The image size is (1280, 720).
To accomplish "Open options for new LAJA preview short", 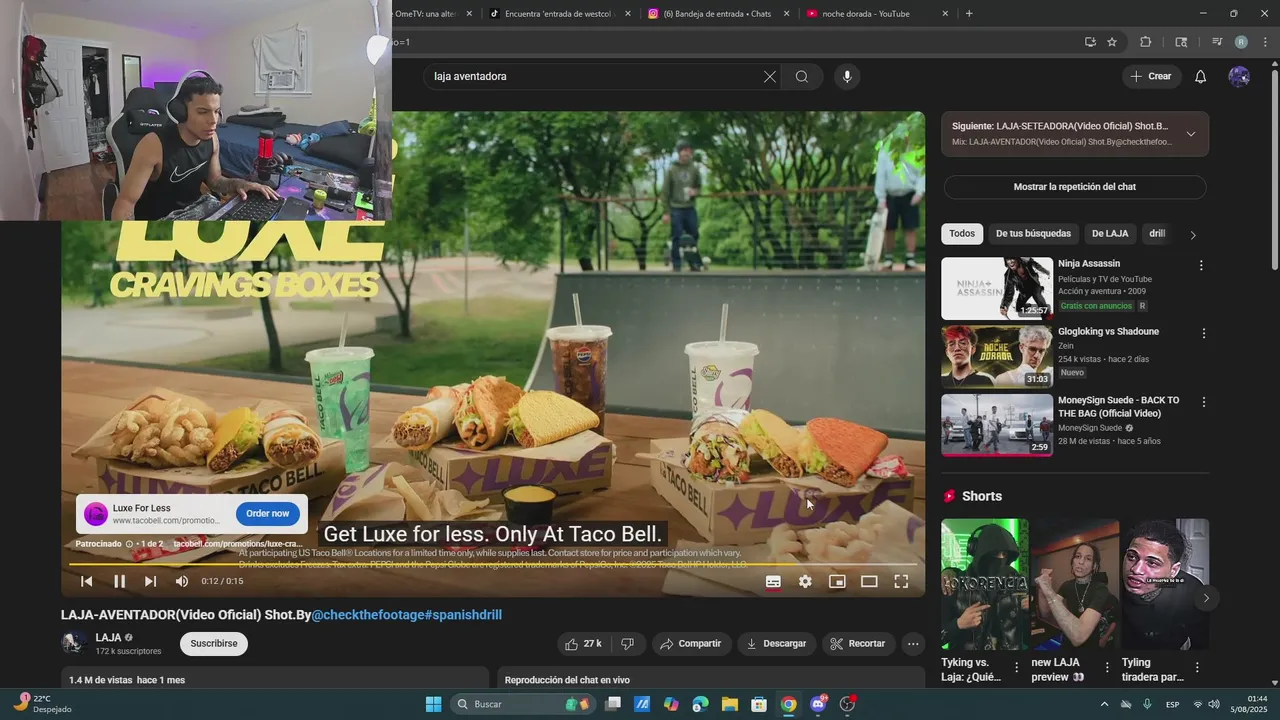I will click(x=1107, y=667).
